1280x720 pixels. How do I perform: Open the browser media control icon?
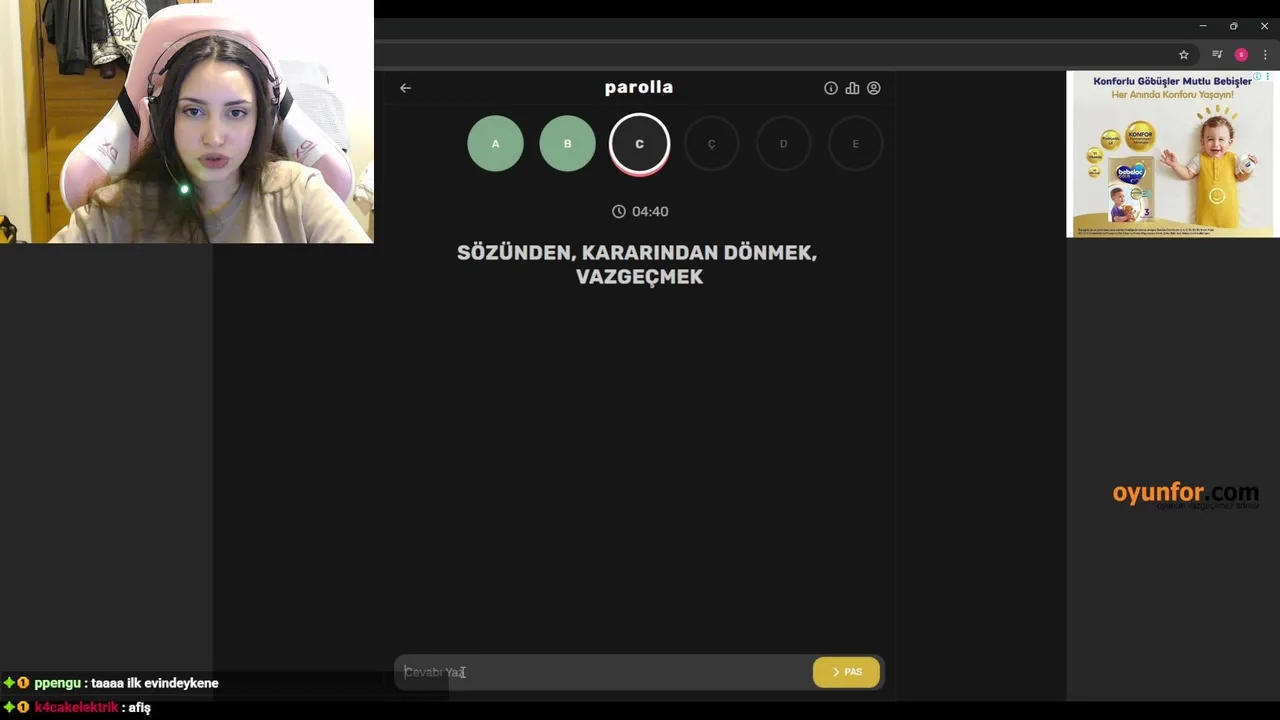point(1217,55)
